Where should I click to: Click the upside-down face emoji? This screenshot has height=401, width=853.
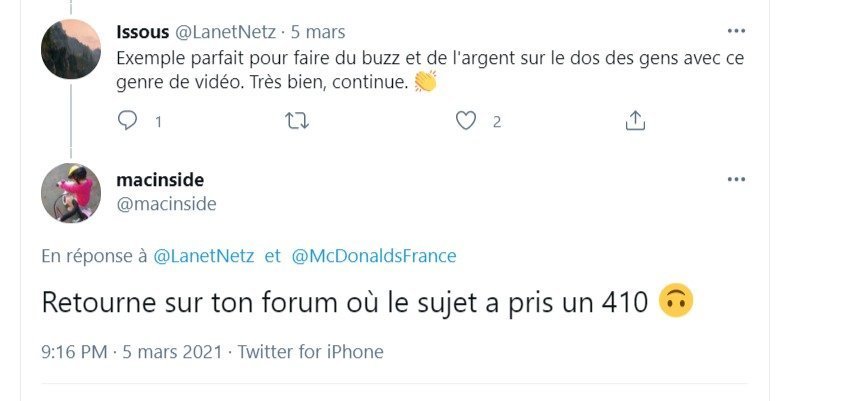[677, 302]
